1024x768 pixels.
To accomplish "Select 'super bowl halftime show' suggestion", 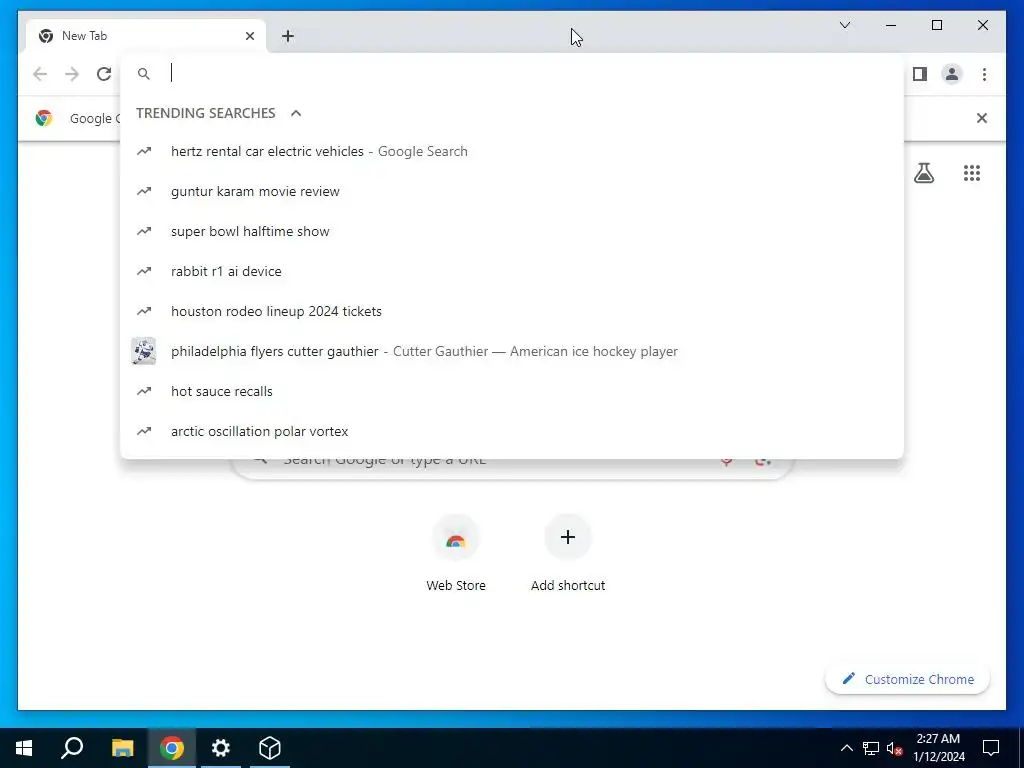I will [x=512, y=231].
